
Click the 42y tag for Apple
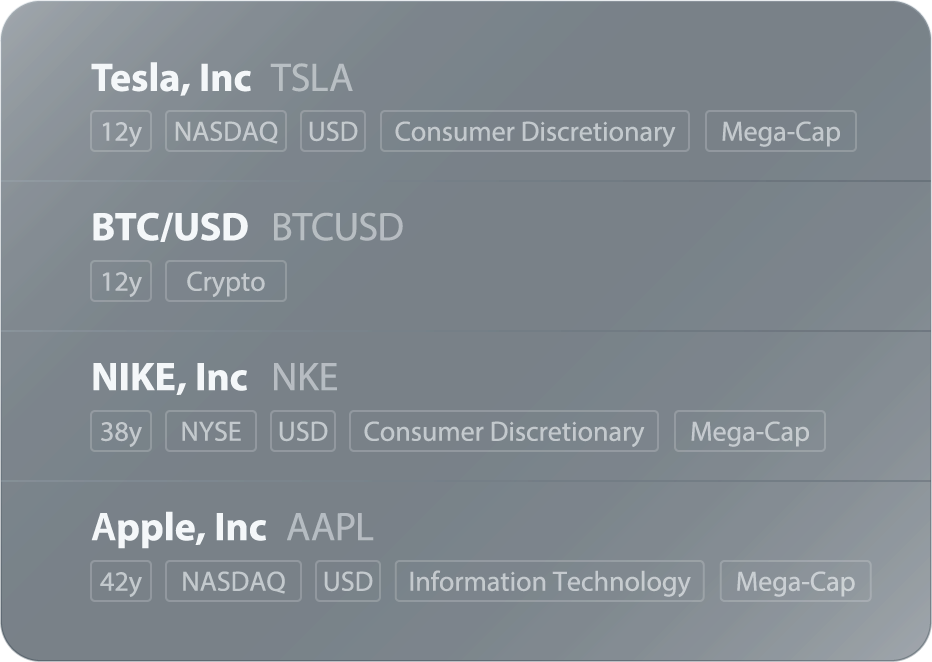click(121, 581)
